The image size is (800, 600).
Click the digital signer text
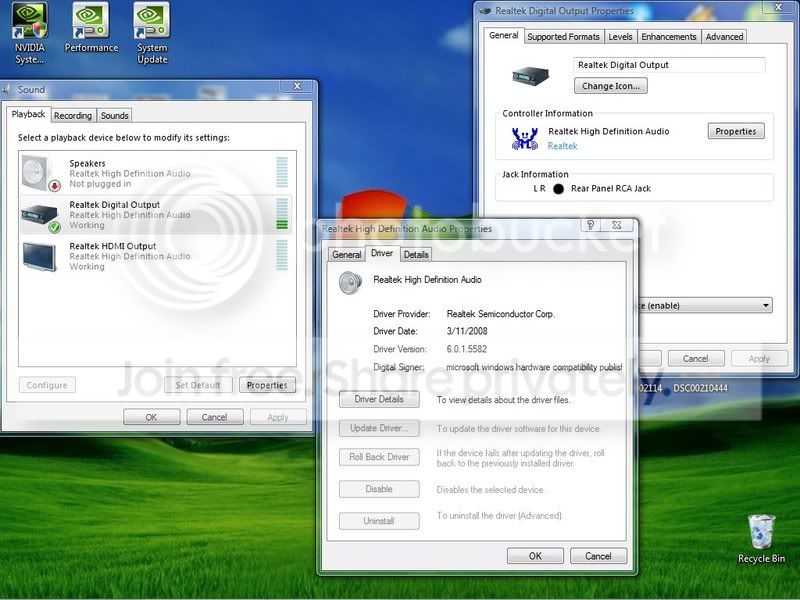(534, 367)
